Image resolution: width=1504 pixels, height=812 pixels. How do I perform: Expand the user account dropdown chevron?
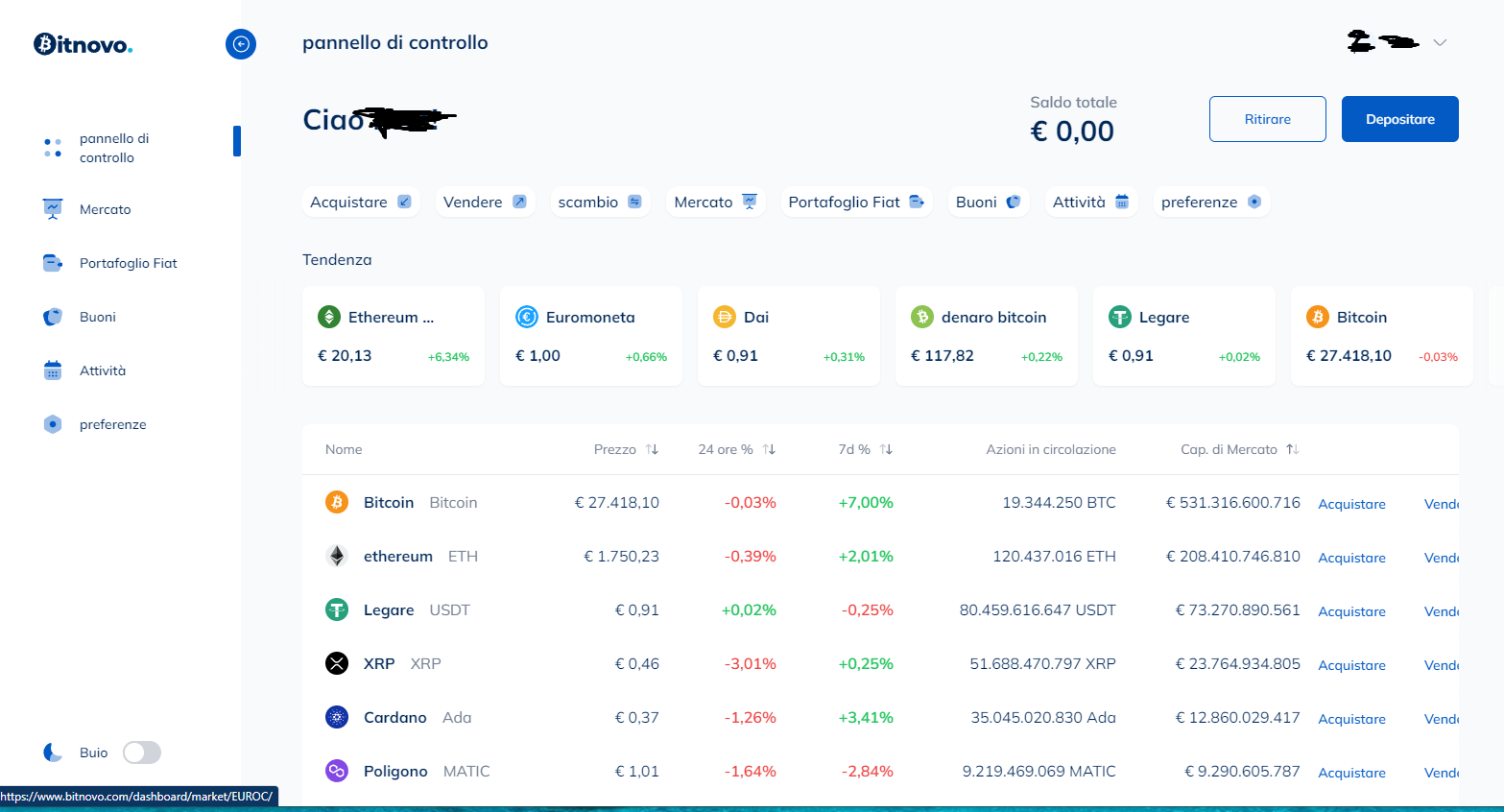coord(1440,43)
